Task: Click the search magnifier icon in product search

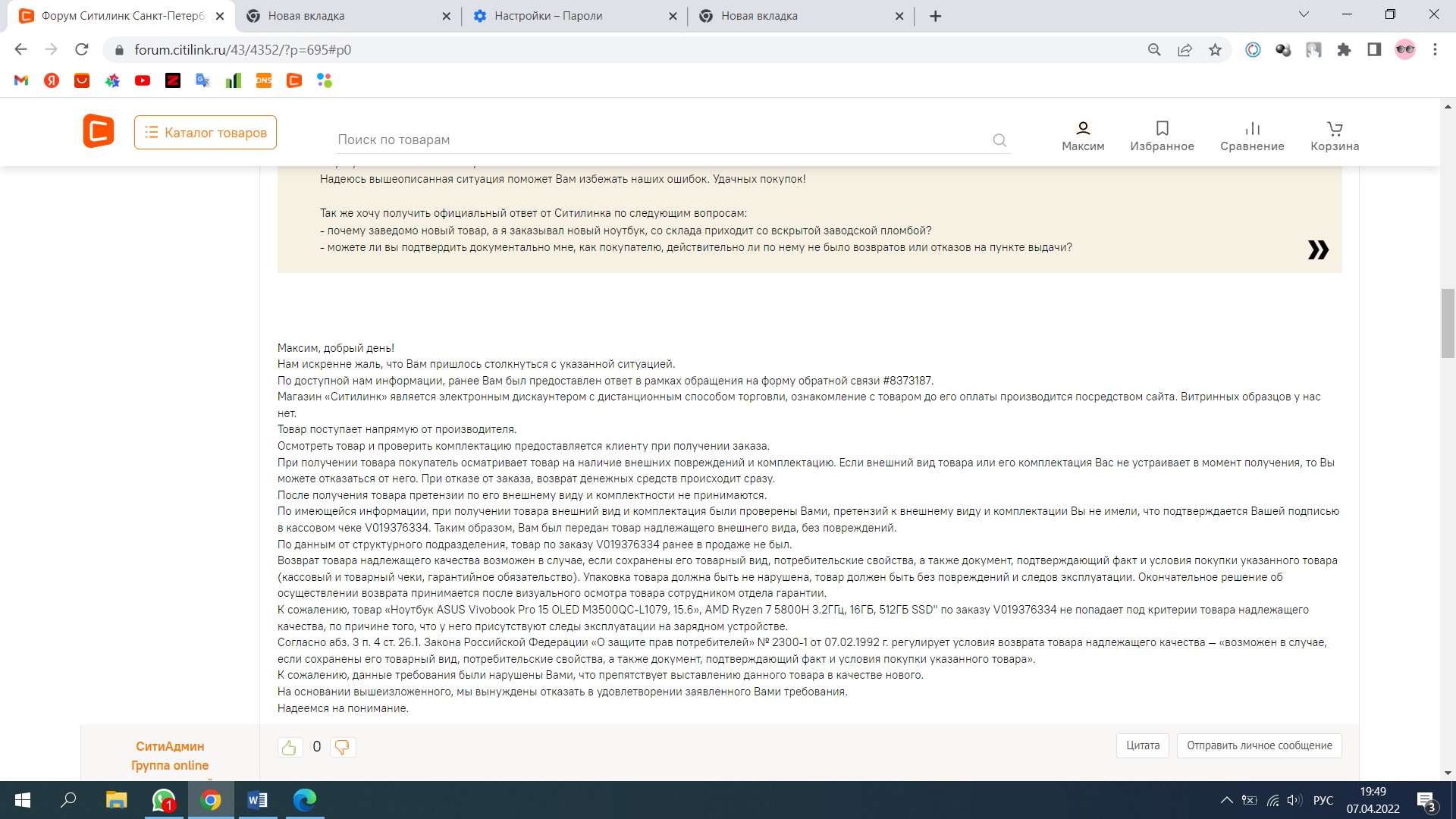Action: coord(999,140)
